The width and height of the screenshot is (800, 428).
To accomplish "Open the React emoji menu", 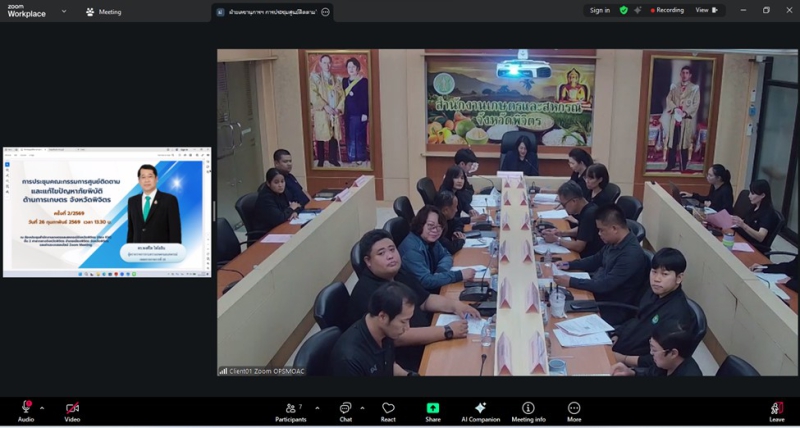I will [x=388, y=410].
